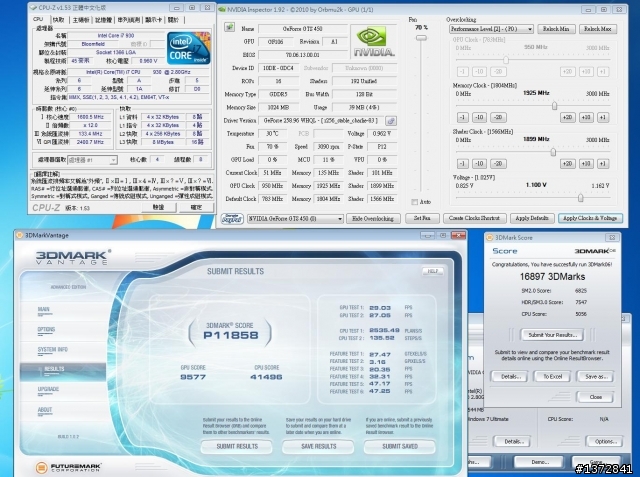The width and height of the screenshot is (640, 477).
Task: Click the Unlock Min button
Action: point(556,29)
